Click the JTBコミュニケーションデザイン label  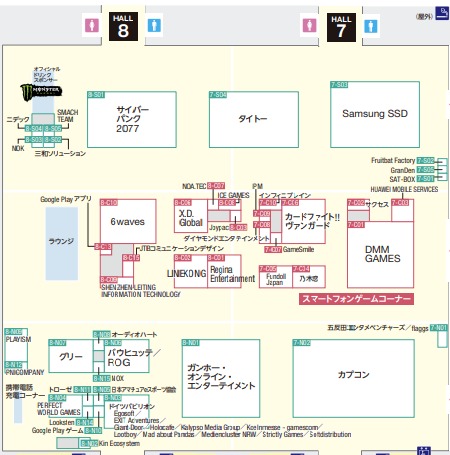(x=182, y=248)
